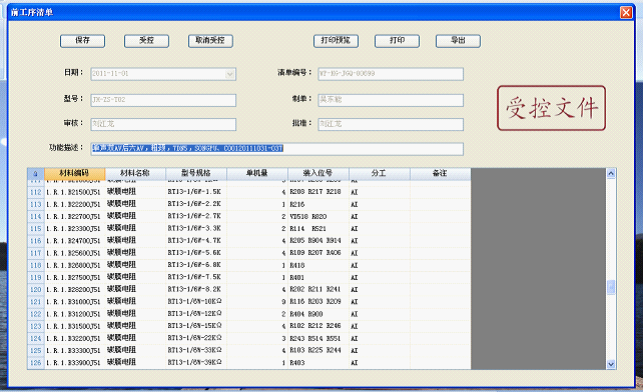Image resolution: width=643 pixels, height=392 pixels.
Task: Click the 碳膜电阻 name cell in row 116
Action: pos(135,241)
